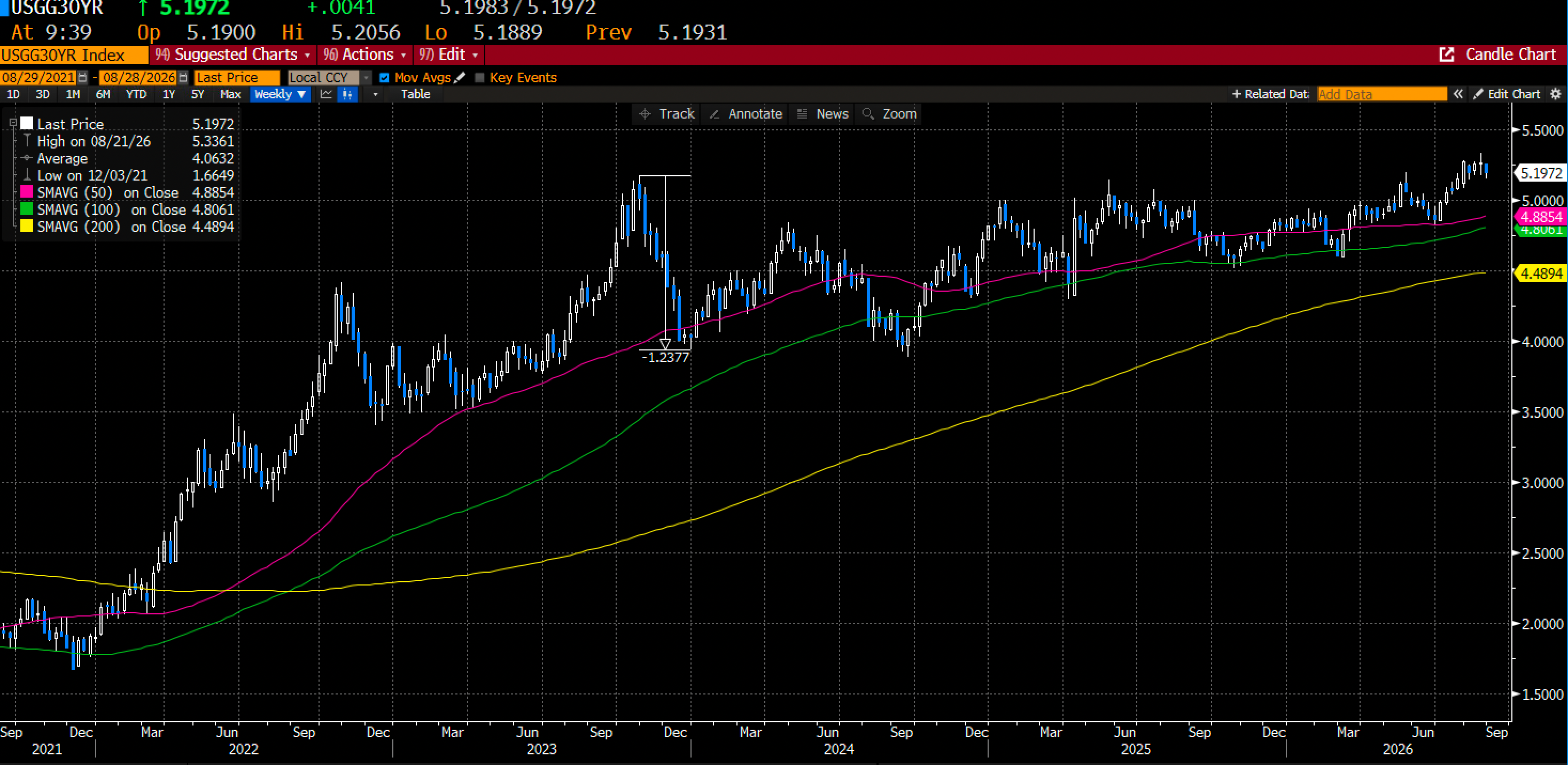The height and width of the screenshot is (765, 1568).
Task: Select the 1Y time range
Action: (x=168, y=93)
